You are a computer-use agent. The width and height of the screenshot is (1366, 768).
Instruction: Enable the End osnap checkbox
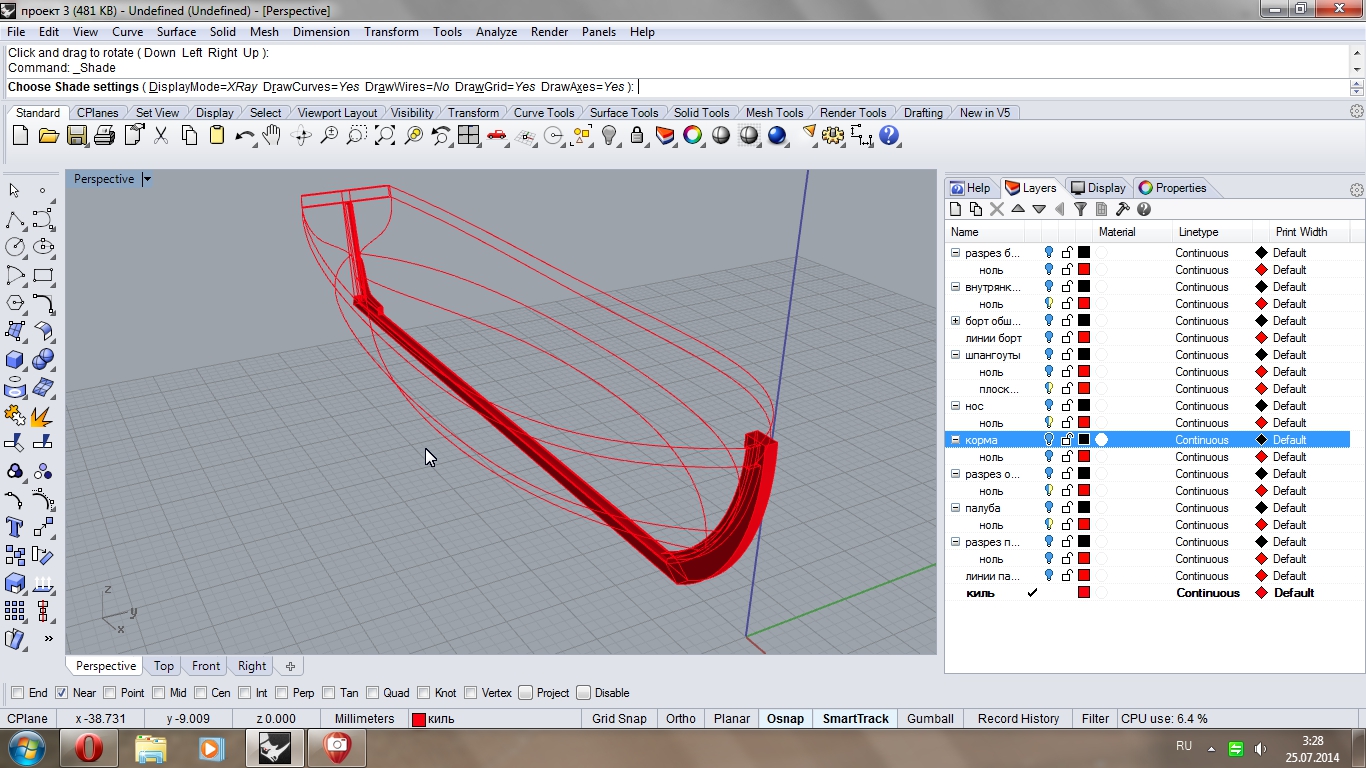18,693
